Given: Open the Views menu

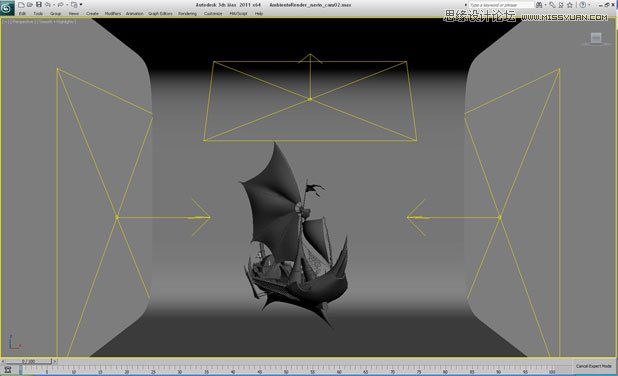Looking at the screenshot, I should tap(74, 13).
